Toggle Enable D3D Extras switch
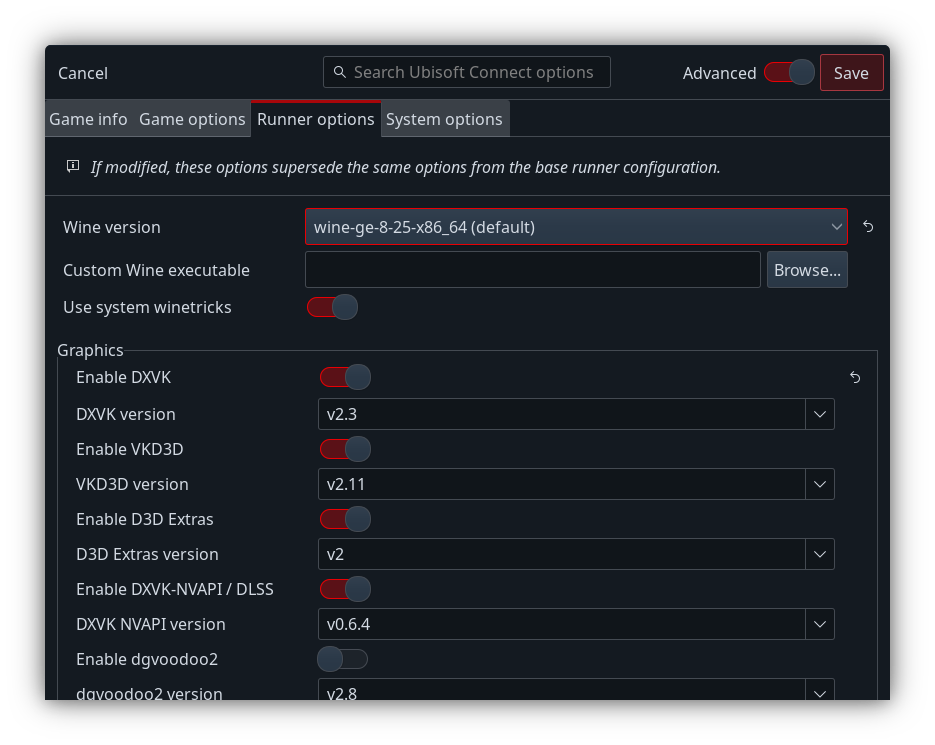The width and height of the screenshot is (935, 745). click(345, 519)
